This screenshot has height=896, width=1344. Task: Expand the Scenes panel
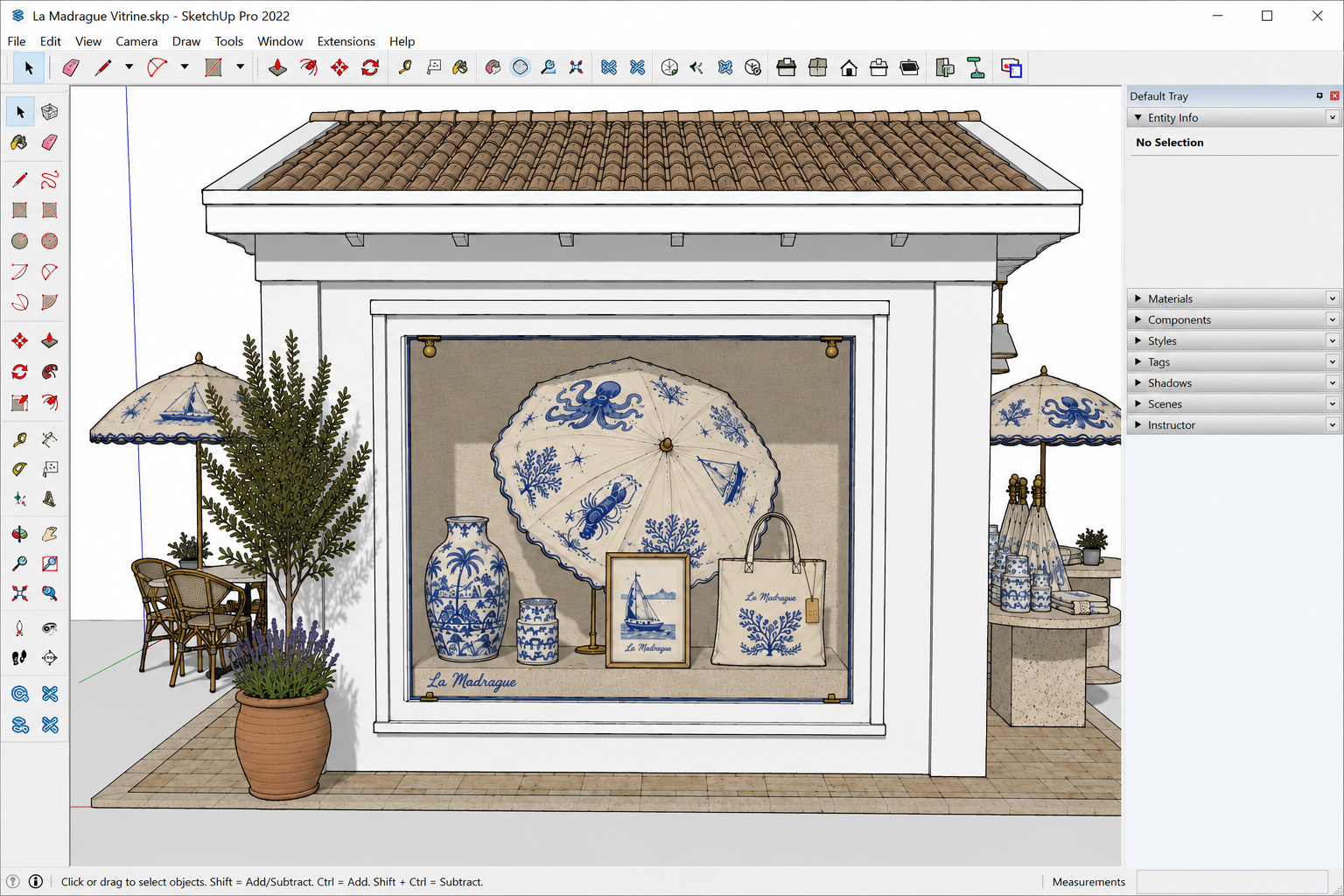1234,403
